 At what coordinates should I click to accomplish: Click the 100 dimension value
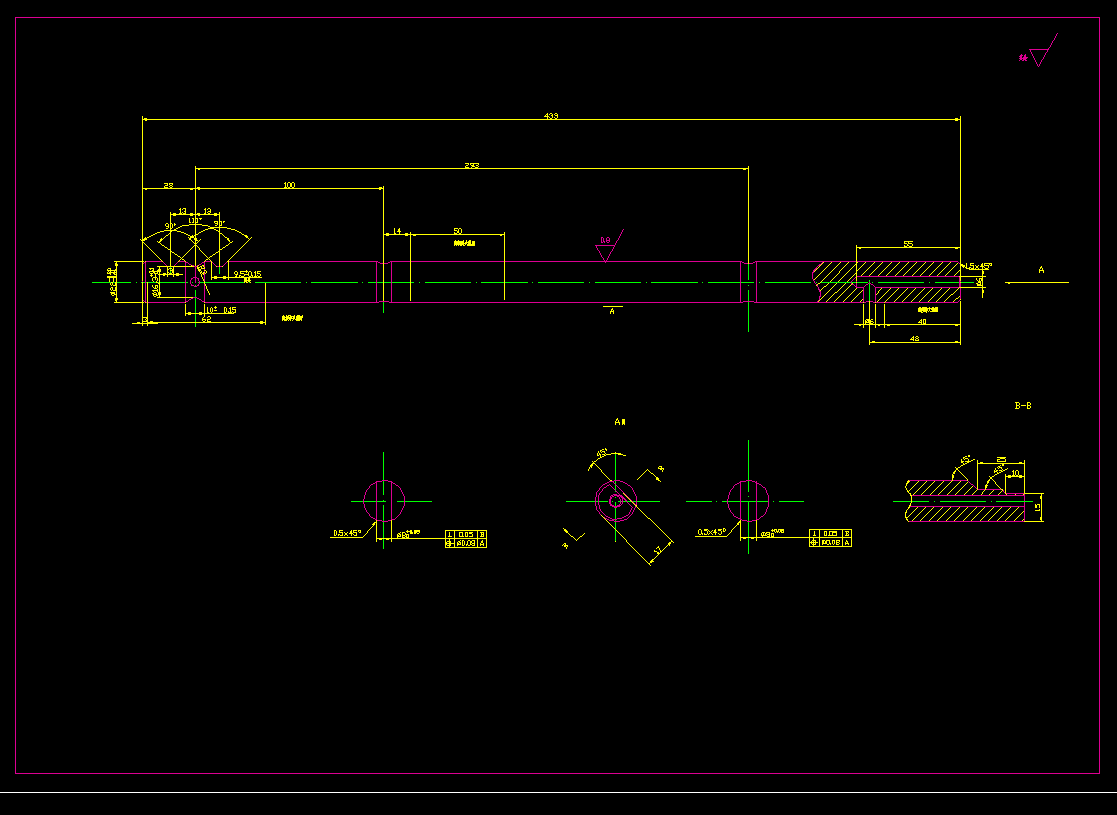coord(289,185)
